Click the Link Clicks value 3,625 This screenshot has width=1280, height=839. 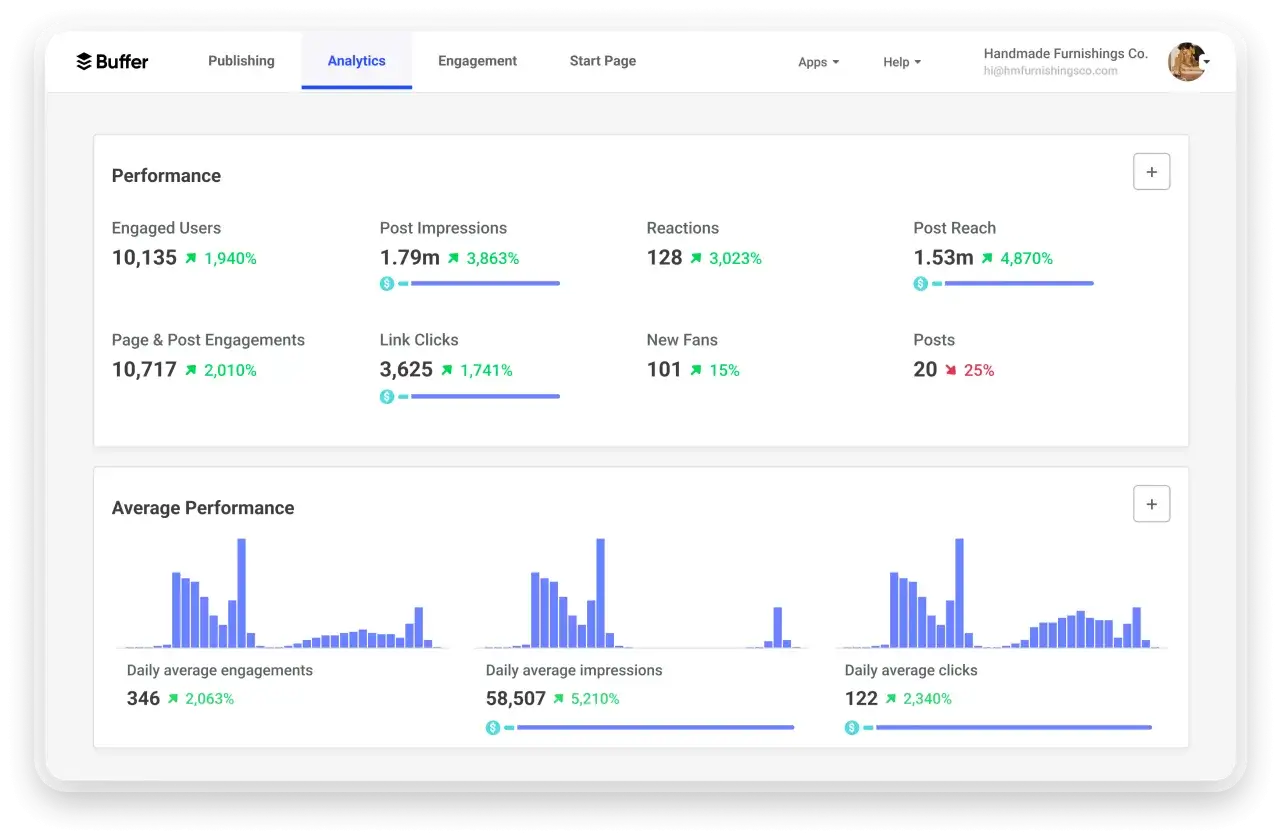(x=406, y=369)
